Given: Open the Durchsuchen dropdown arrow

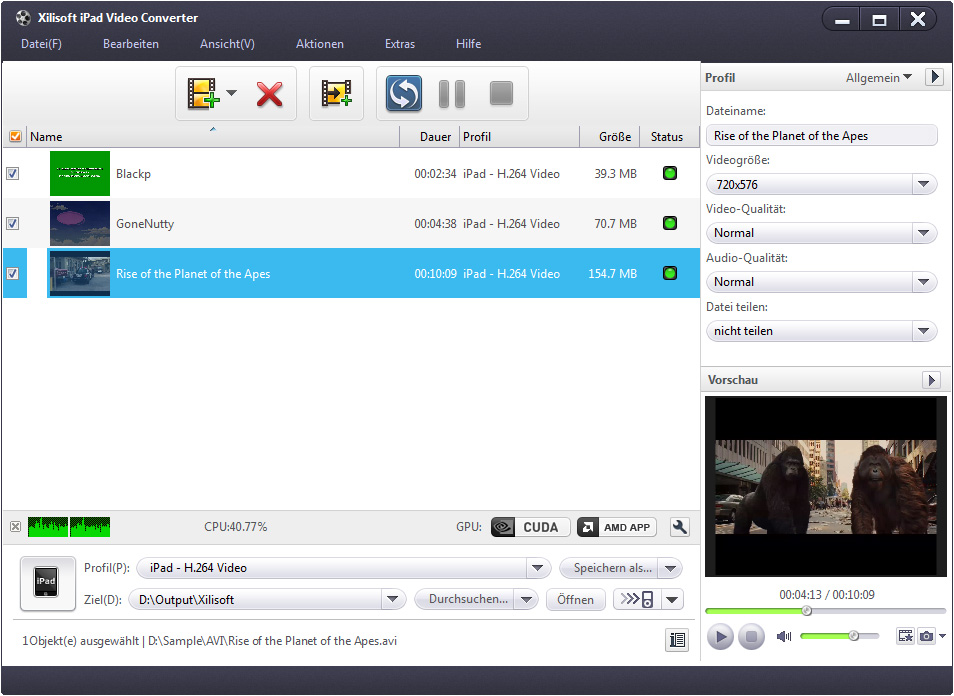Looking at the screenshot, I should (526, 599).
